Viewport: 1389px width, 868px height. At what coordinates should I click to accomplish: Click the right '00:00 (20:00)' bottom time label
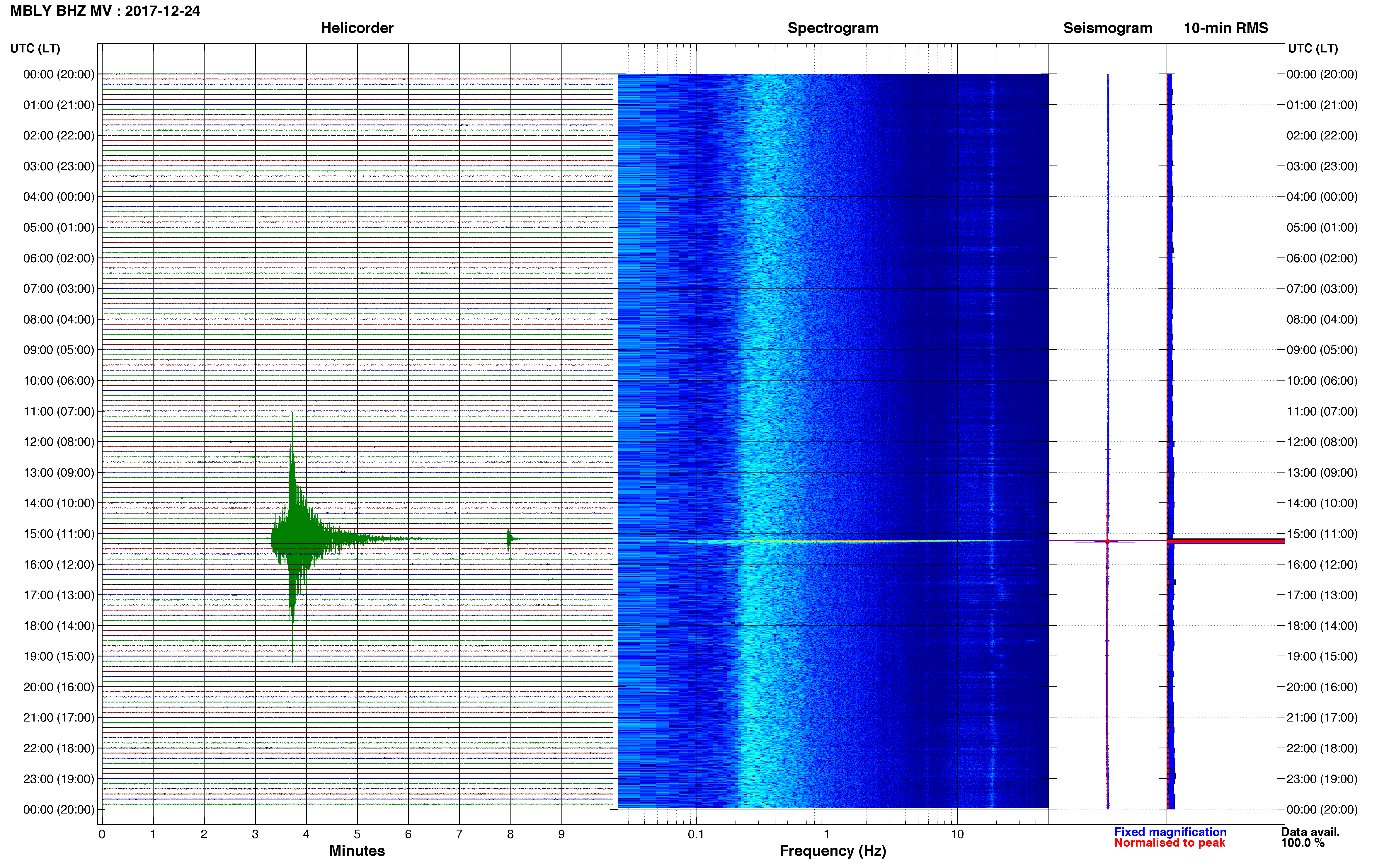pos(1322,809)
